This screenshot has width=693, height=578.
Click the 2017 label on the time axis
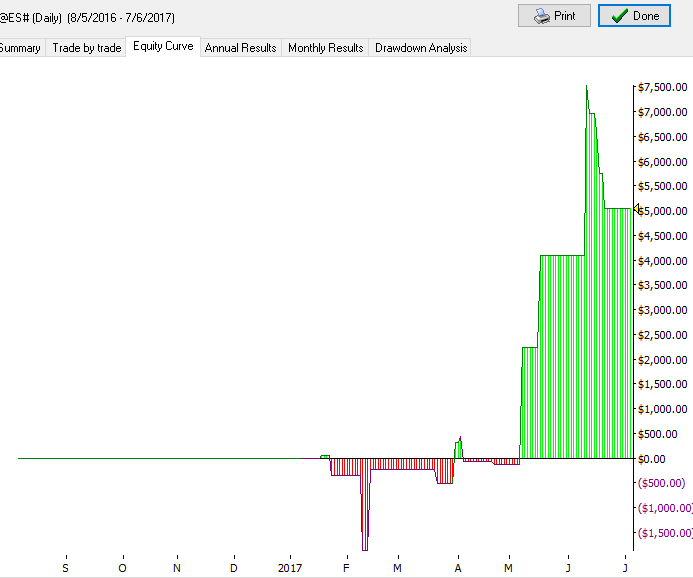(x=289, y=568)
